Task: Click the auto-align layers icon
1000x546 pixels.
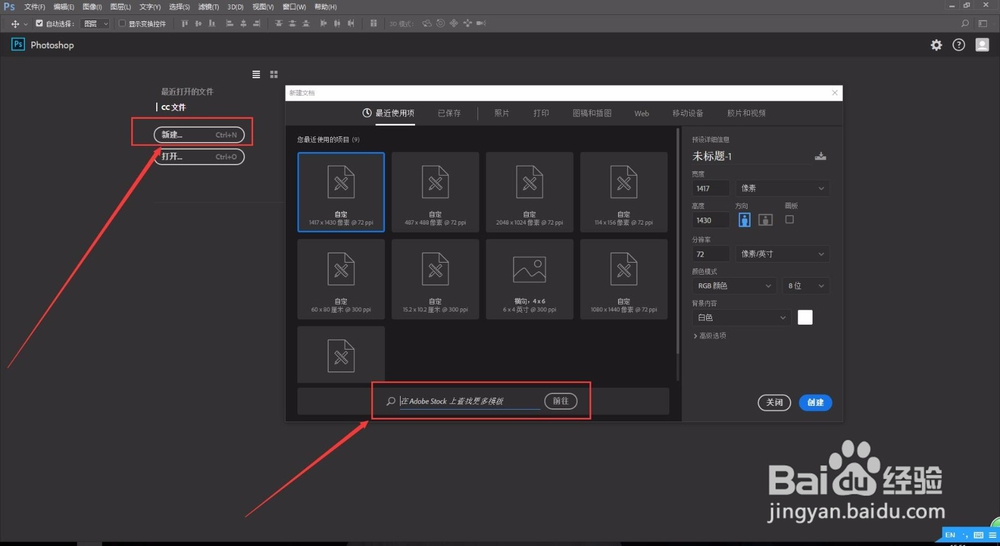Action: pos(374,24)
